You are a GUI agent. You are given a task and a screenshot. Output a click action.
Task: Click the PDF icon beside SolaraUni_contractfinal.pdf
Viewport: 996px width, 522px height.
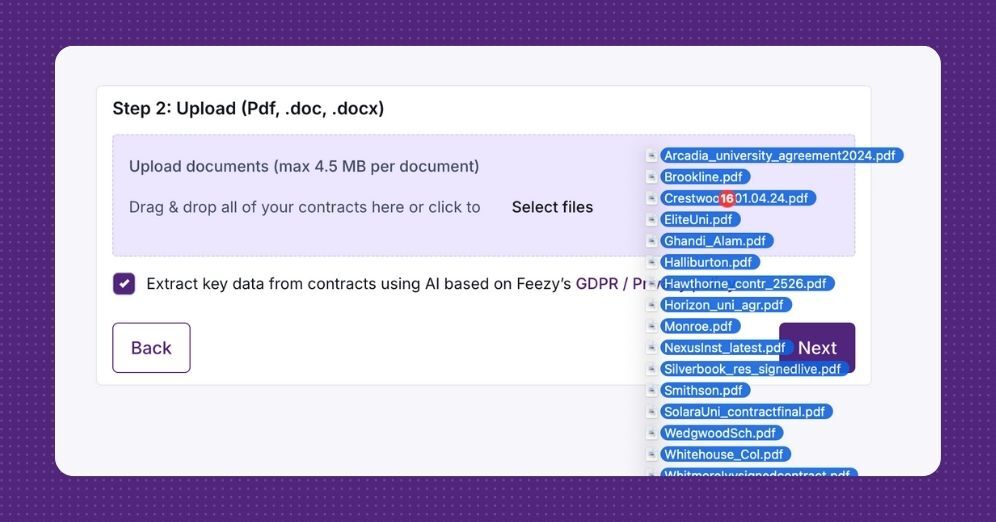pos(651,412)
